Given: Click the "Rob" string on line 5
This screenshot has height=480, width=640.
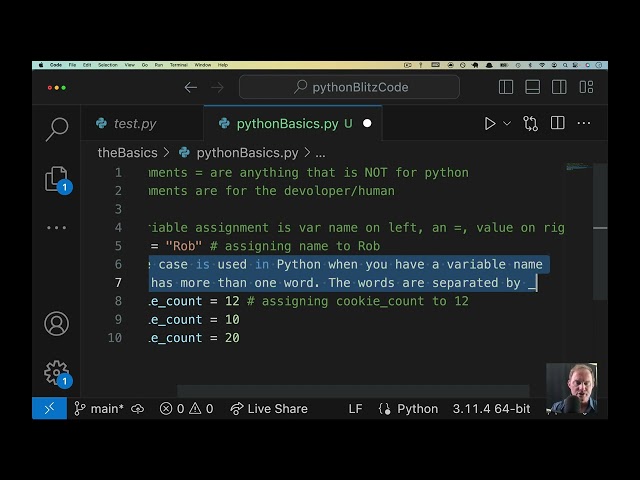Looking at the screenshot, I should click(184, 246).
